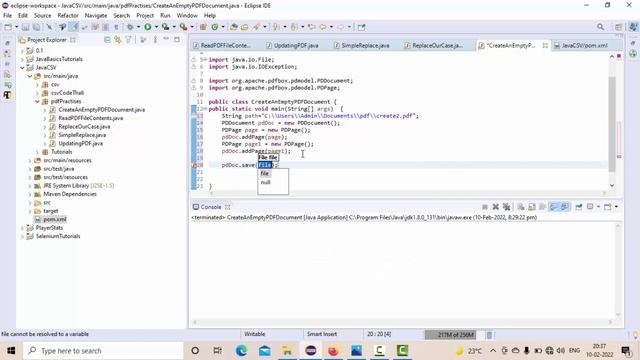Click the Debug bug icon in toolbar

[x=130, y=27]
